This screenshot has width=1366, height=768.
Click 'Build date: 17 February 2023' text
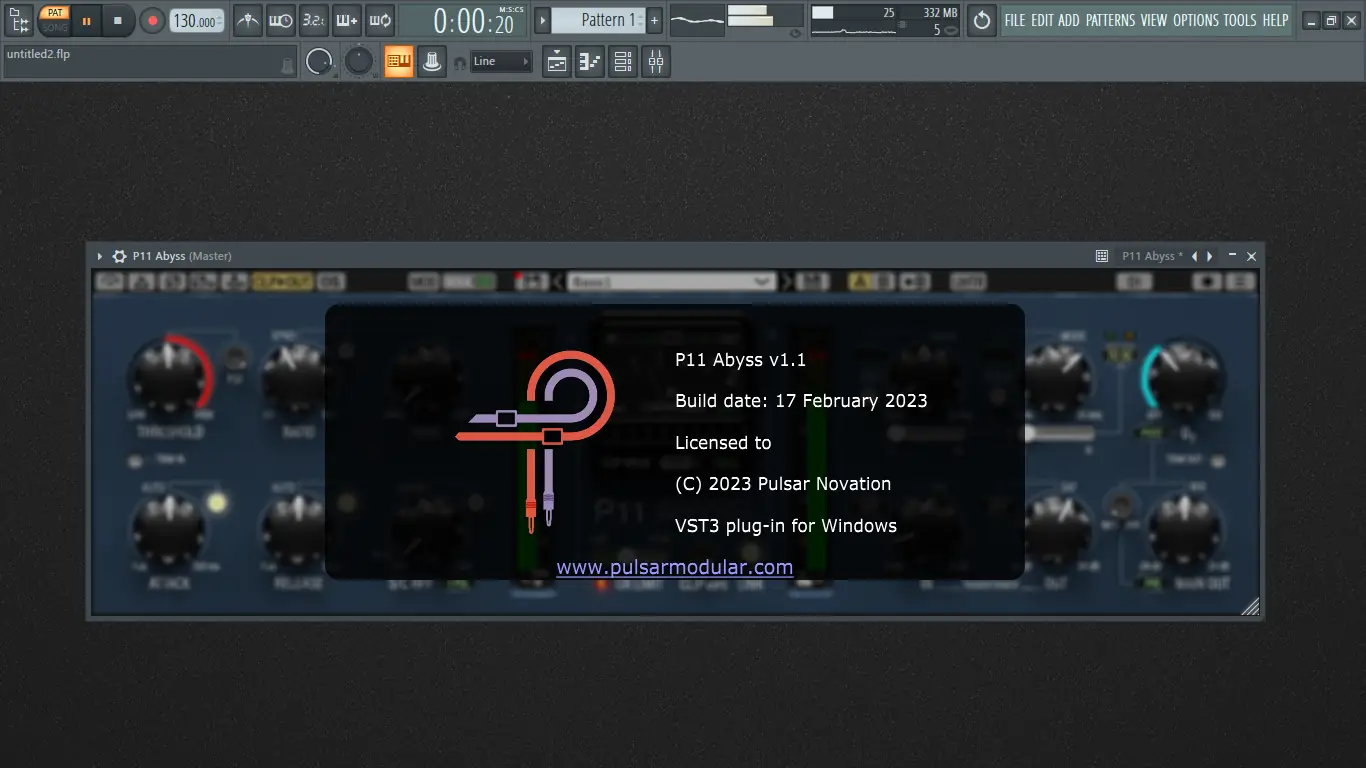(801, 401)
